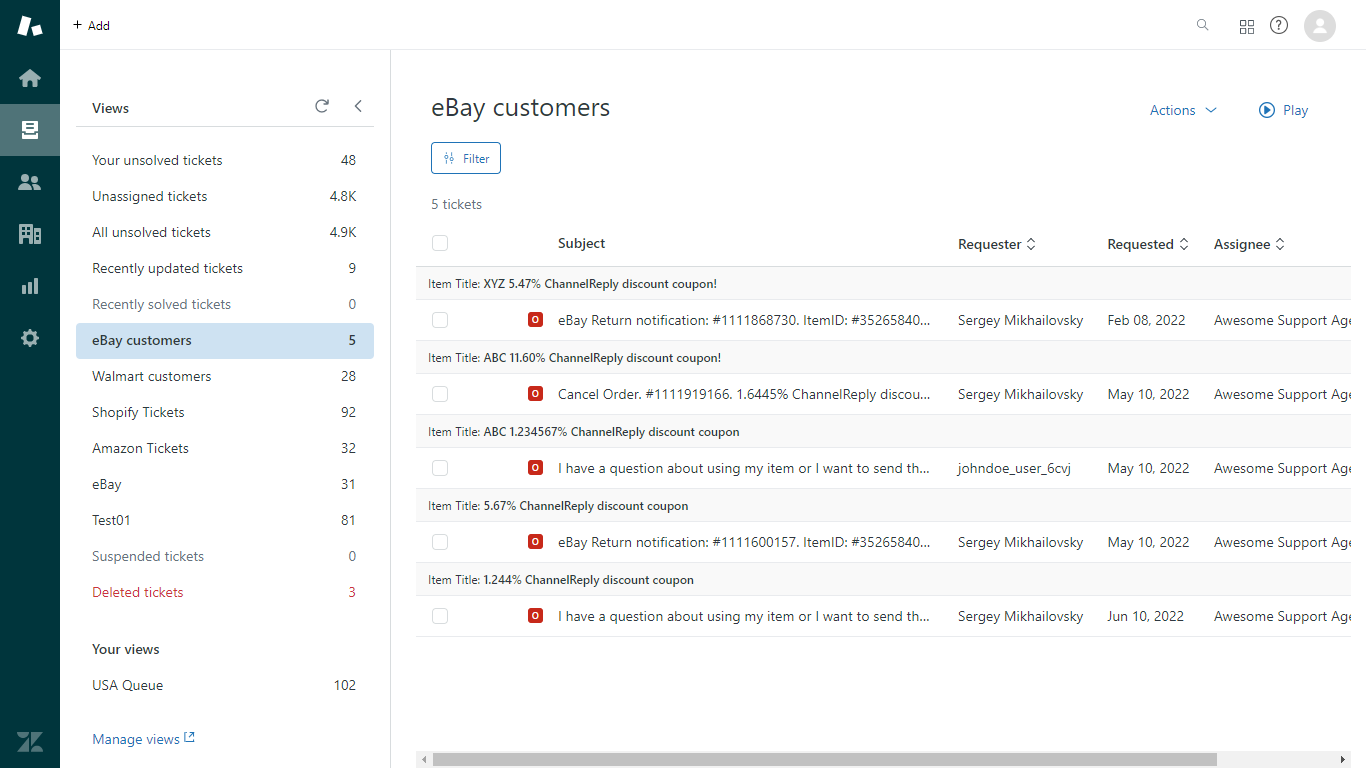Click open status badge on johndoe_user_6cvj ticket

click(x=535, y=468)
